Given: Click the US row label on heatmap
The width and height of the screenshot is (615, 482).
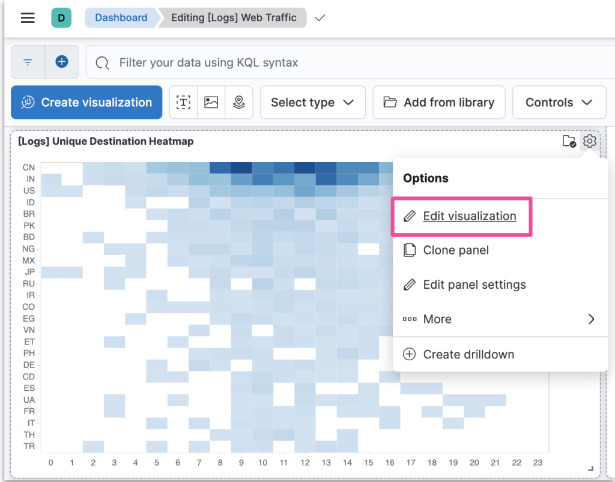Looking at the screenshot, I should (x=29, y=191).
